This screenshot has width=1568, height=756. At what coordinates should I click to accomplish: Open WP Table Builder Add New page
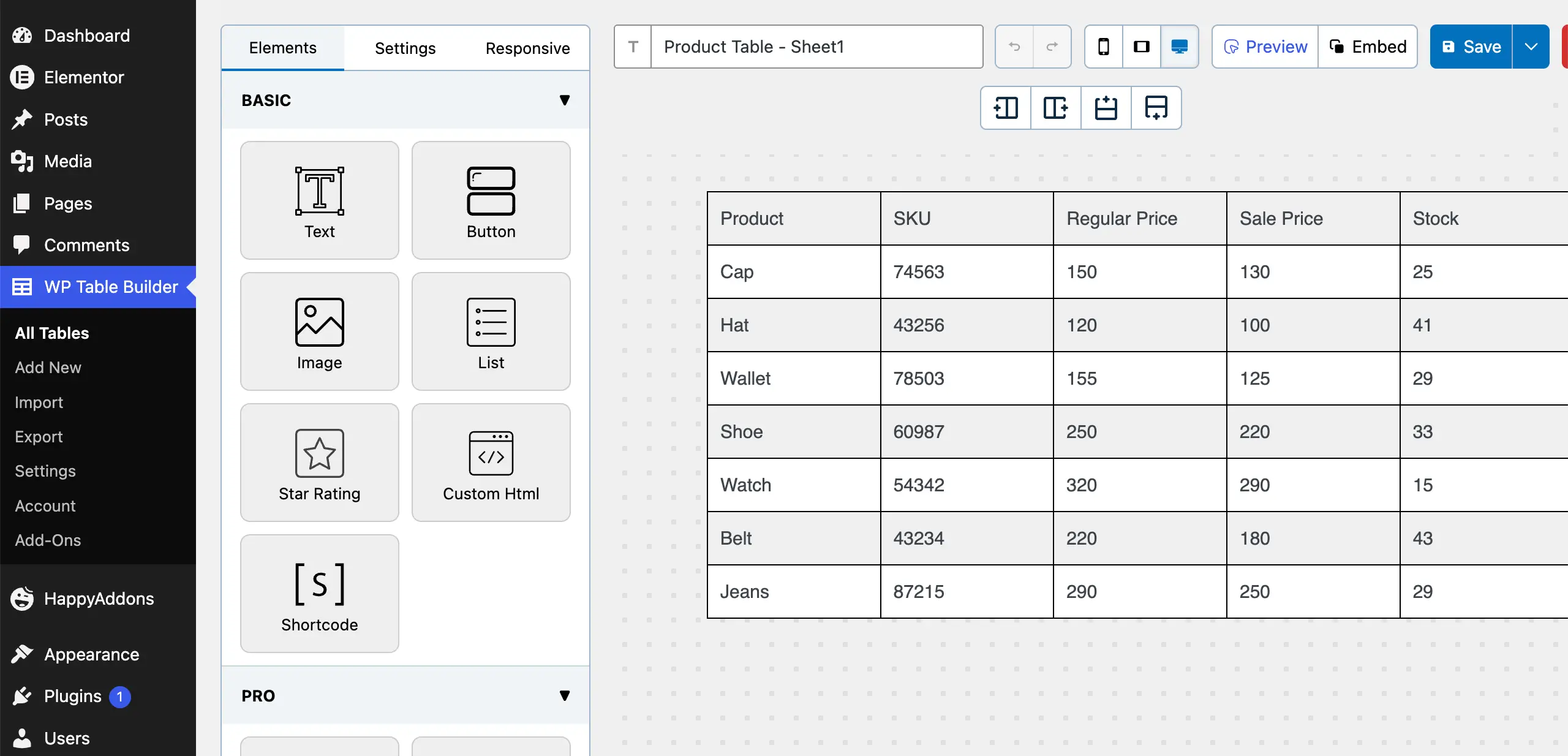pos(48,367)
